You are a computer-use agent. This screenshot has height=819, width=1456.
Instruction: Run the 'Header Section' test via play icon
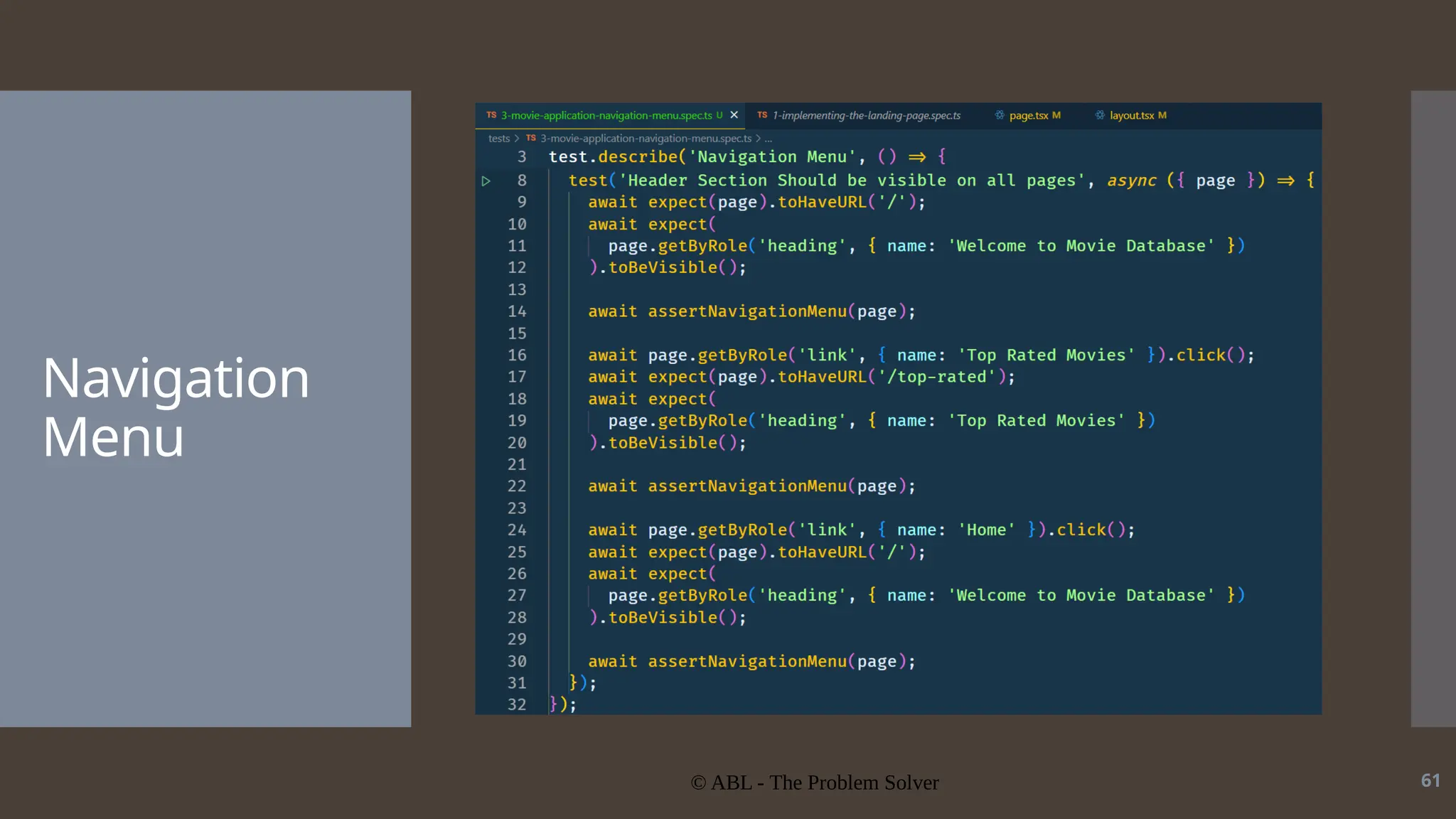point(486,181)
